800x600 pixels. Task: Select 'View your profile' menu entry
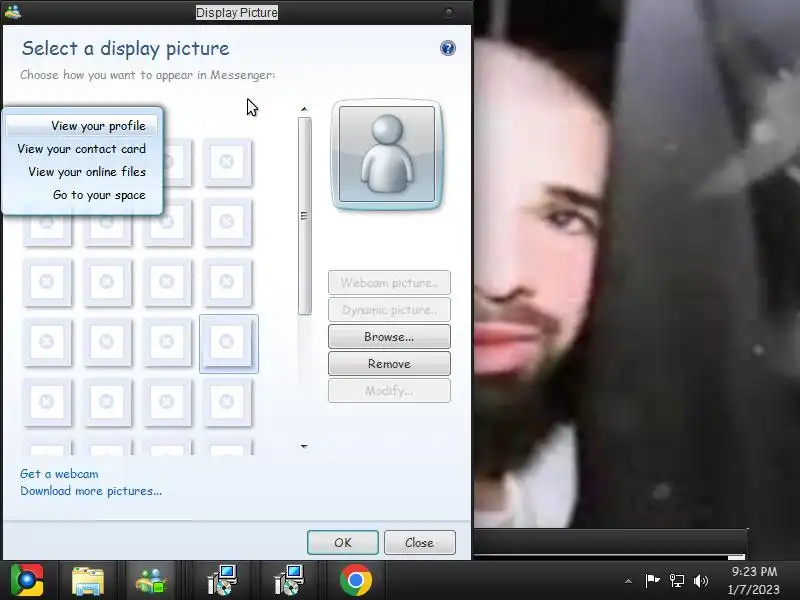click(82, 126)
